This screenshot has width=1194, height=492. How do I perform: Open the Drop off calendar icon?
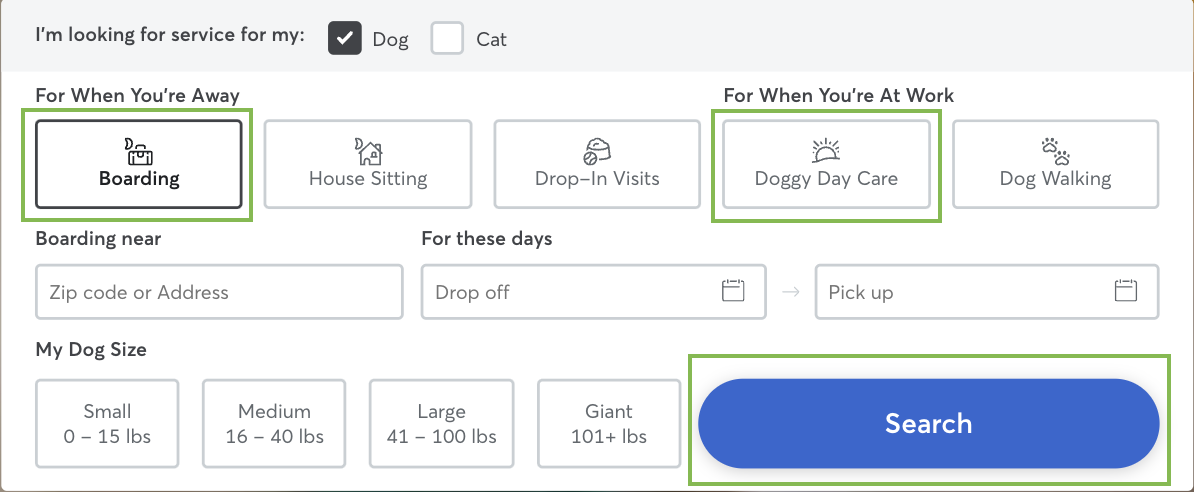(733, 291)
